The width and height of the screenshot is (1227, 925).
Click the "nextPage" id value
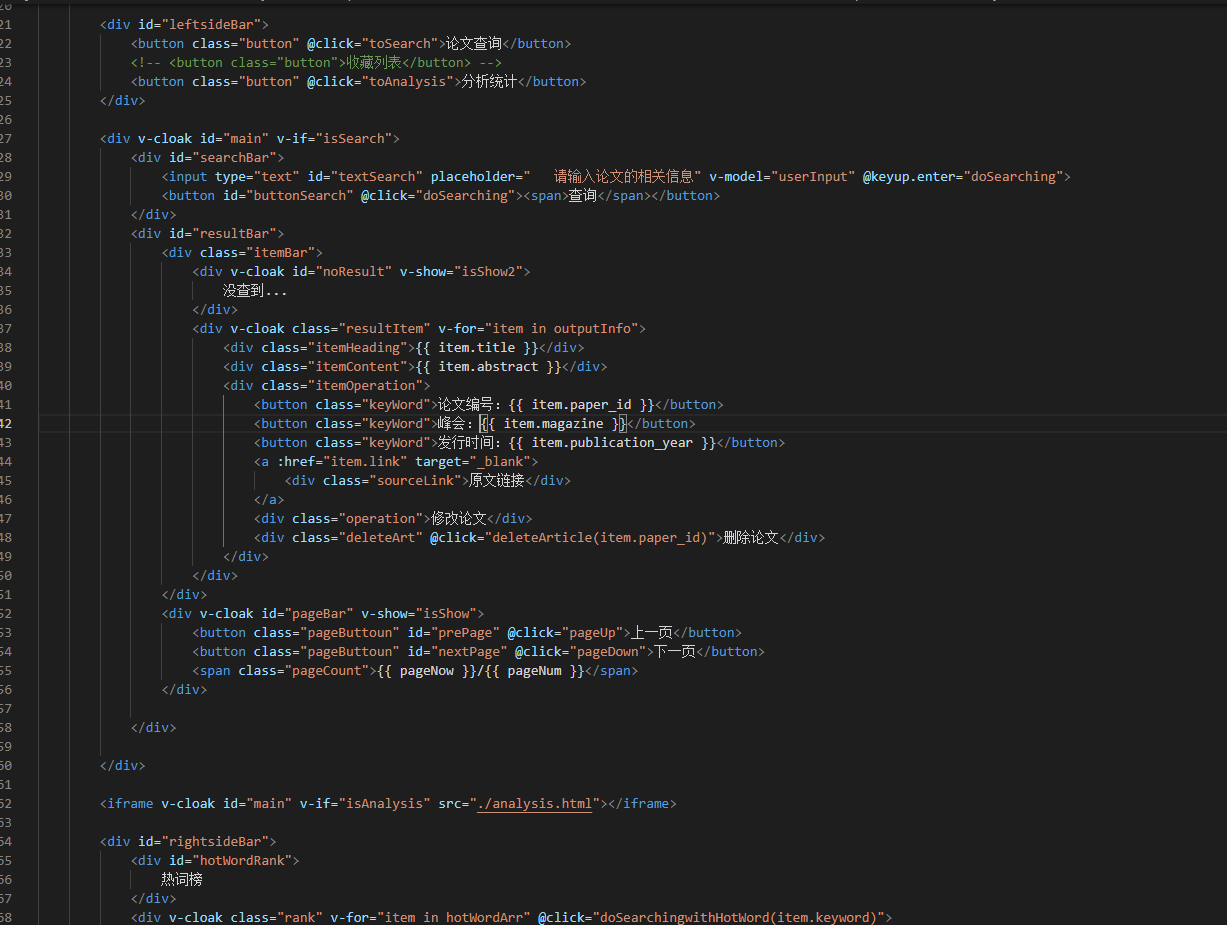pos(469,651)
